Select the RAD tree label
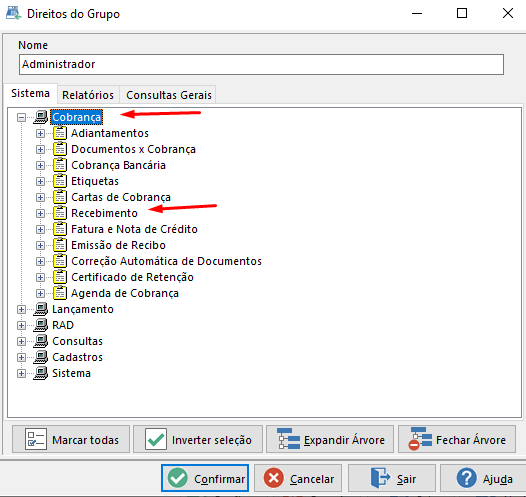The image size is (526, 497). tap(63, 325)
